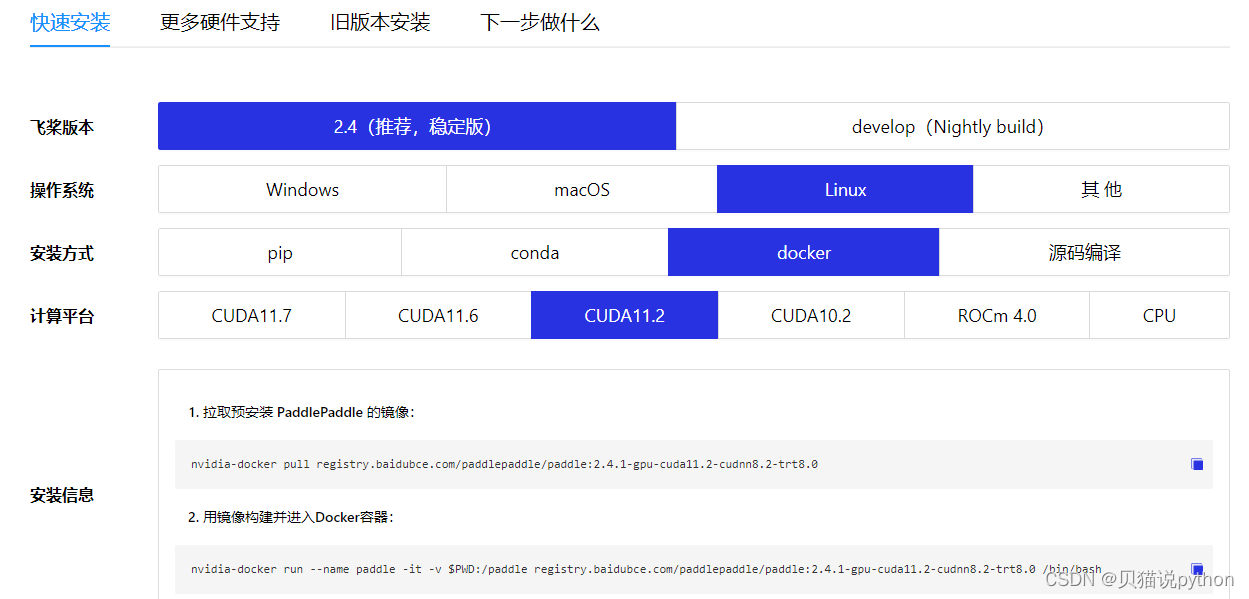The width and height of the screenshot is (1249, 599).
Task: Copy the nvidia-docker pull command
Action: tap(1197, 463)
